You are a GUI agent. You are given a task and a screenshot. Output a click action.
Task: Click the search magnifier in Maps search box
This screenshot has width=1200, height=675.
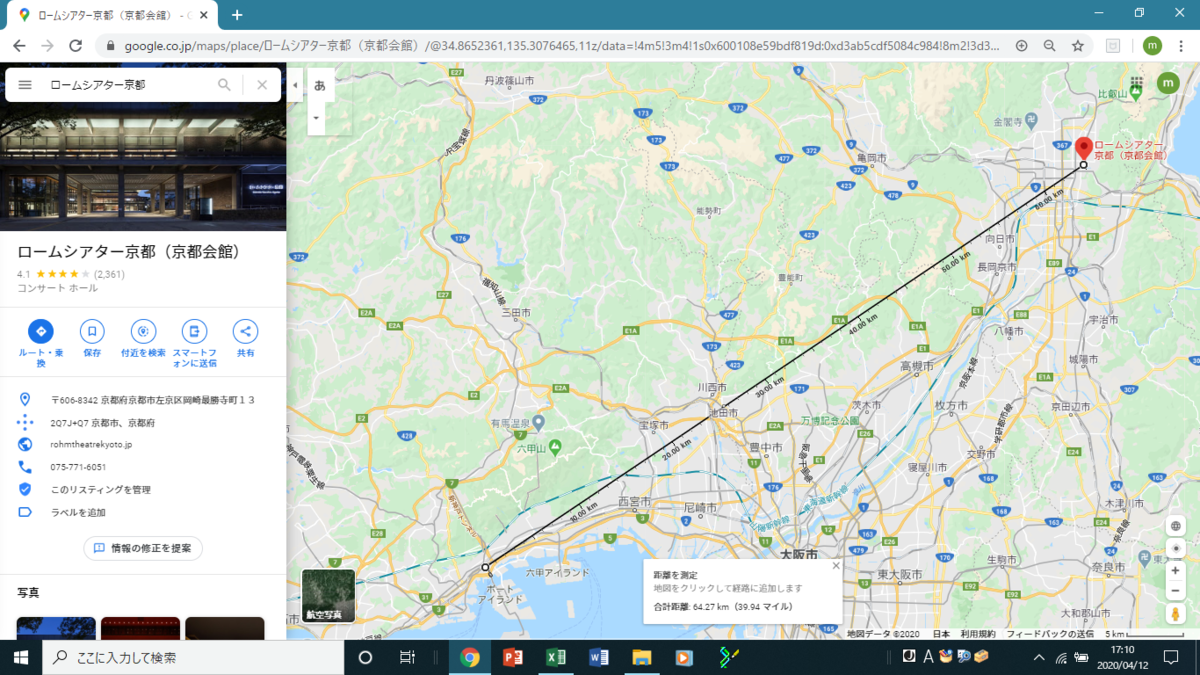225,85
